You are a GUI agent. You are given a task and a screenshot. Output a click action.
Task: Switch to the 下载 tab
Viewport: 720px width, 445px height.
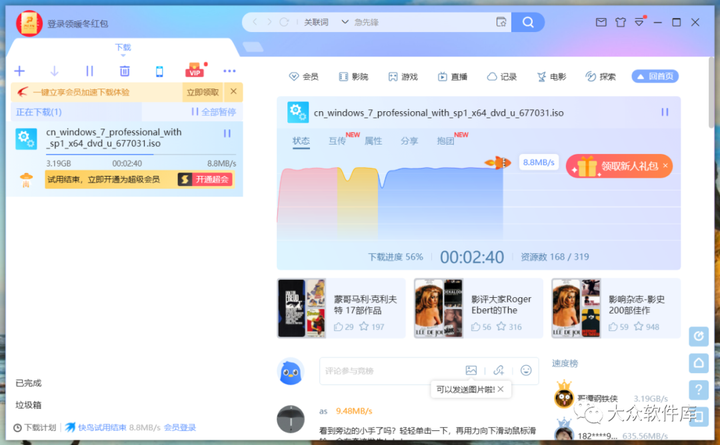point(123,47)
